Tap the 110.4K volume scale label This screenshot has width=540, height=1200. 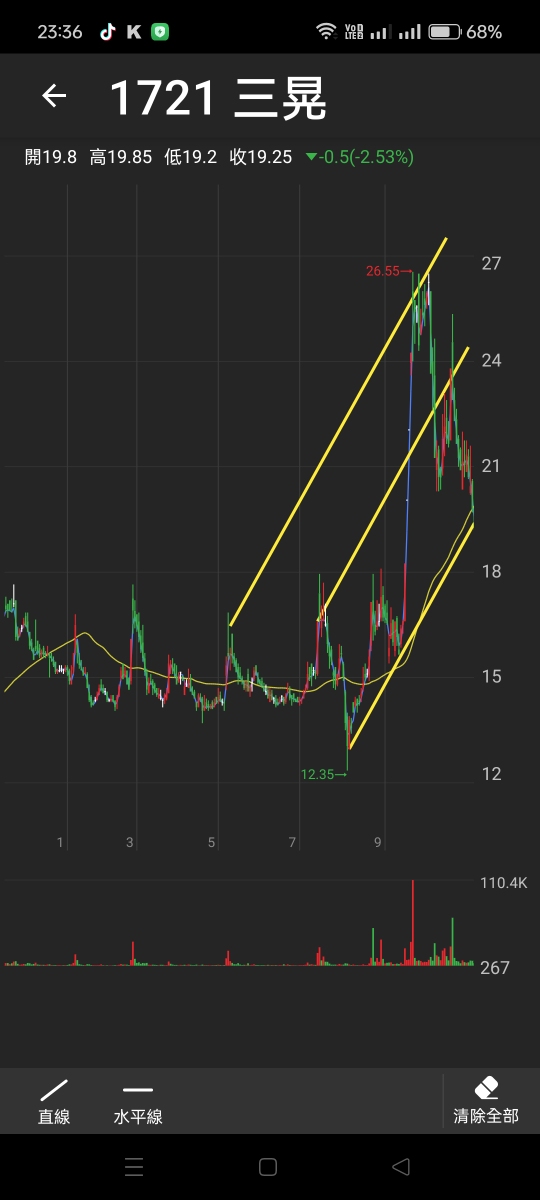pos(505,883)
